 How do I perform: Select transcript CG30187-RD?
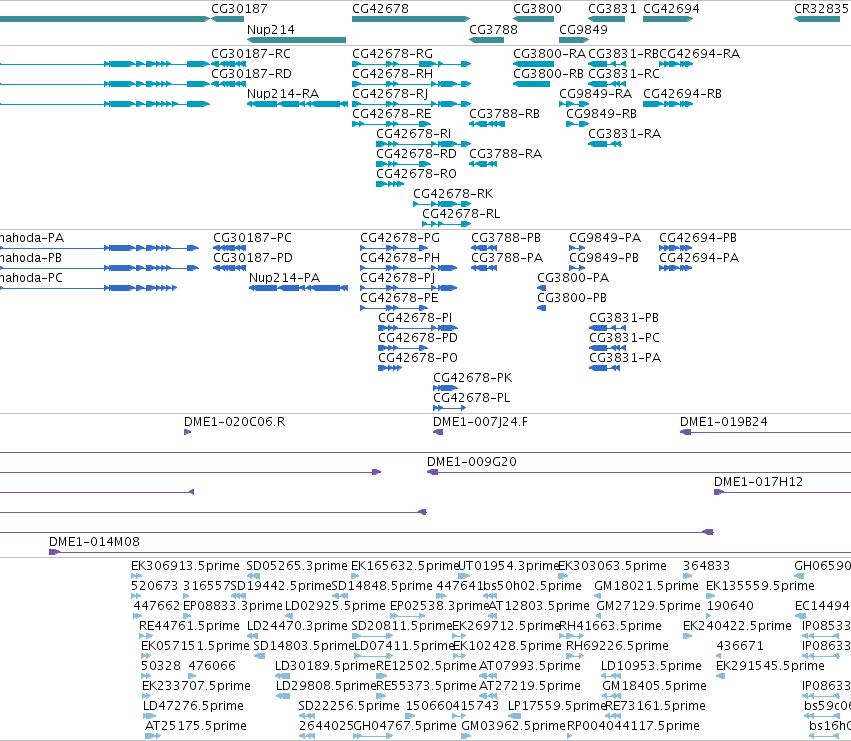pos(251,74)
